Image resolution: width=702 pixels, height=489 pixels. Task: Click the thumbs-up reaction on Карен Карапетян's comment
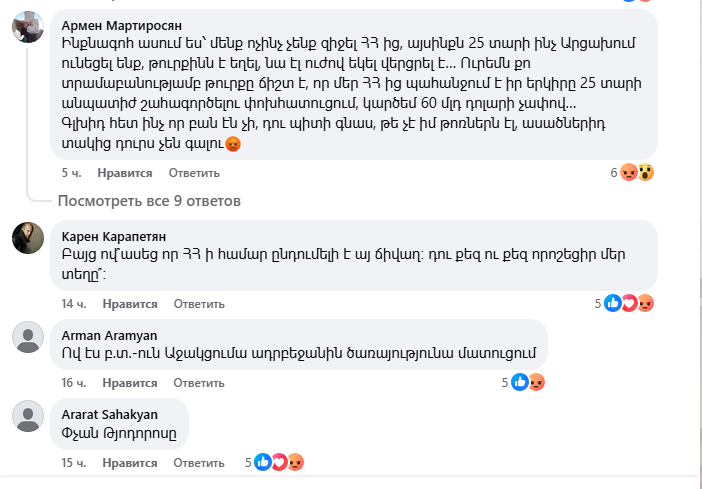click(615, 303)
